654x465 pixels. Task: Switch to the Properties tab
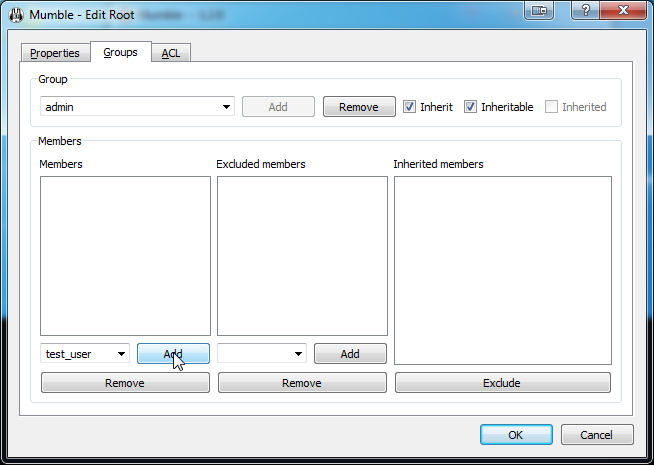coord(55,53)
